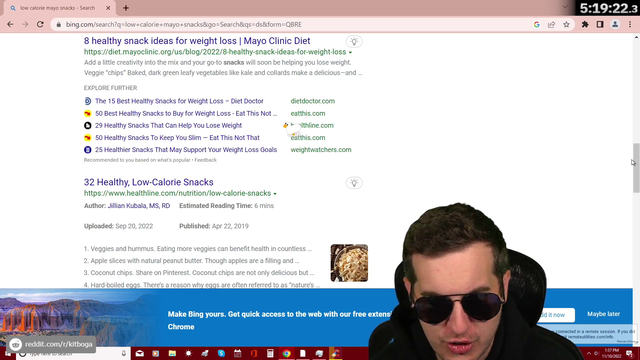Screen dimensions: 640x360
Task: Open a new browser tab
Action: tap(126, 8)
